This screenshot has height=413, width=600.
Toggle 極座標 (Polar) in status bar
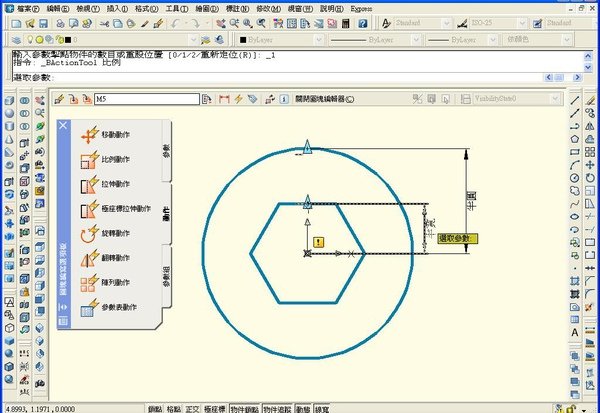[x=215, y=409]
